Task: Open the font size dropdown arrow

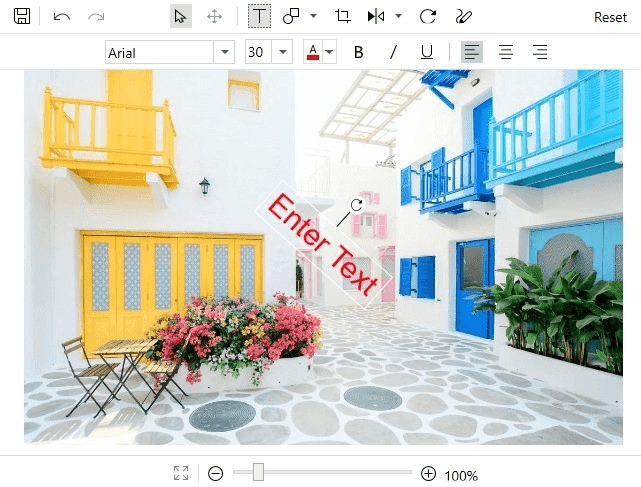Action: [x=282, y=52]
